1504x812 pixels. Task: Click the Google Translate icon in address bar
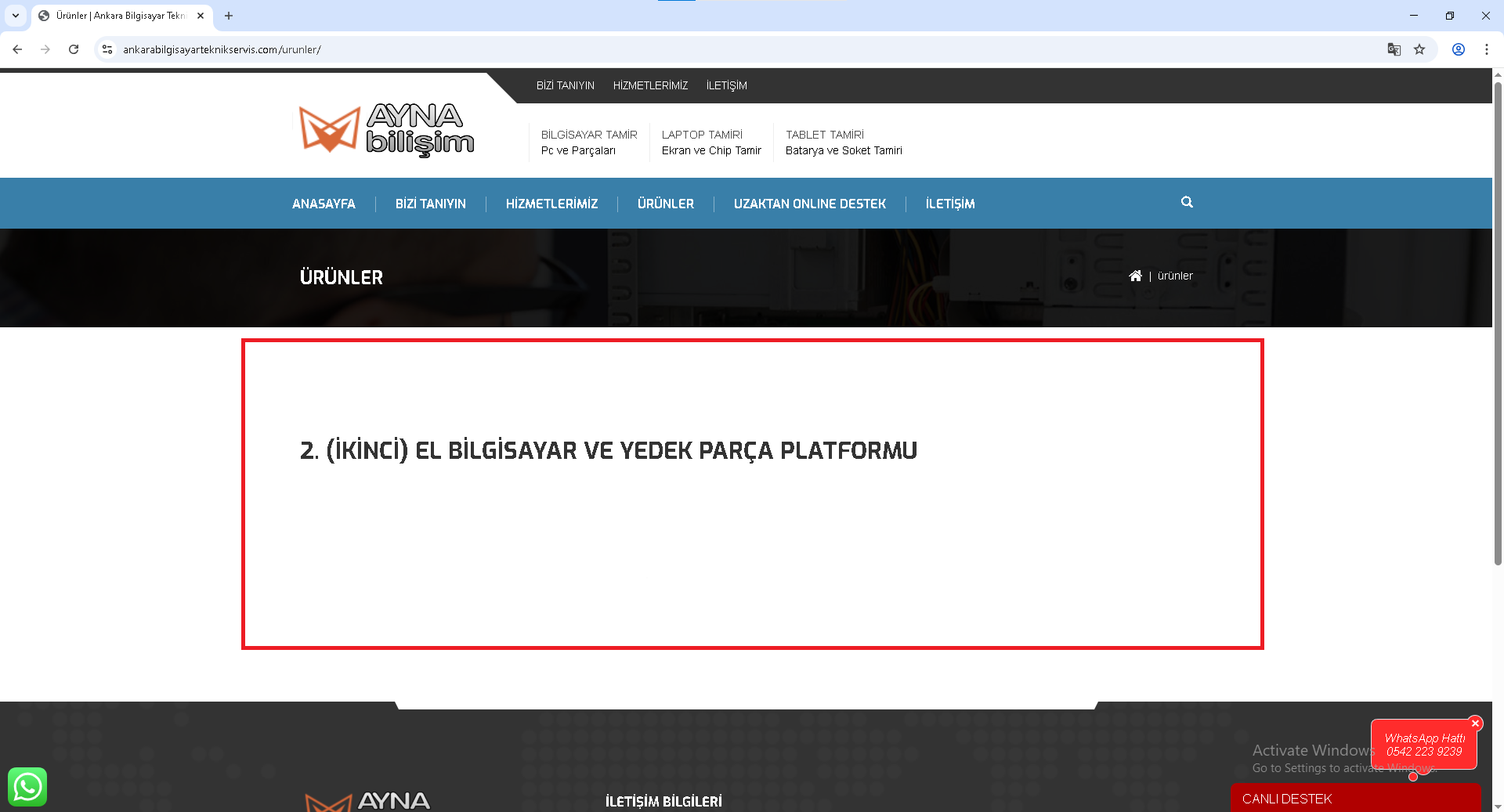1394,49
